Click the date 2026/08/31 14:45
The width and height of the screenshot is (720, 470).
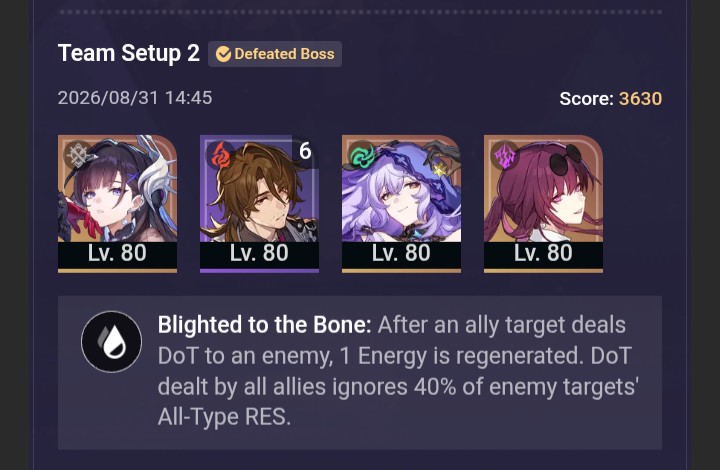tap(135, 98)
